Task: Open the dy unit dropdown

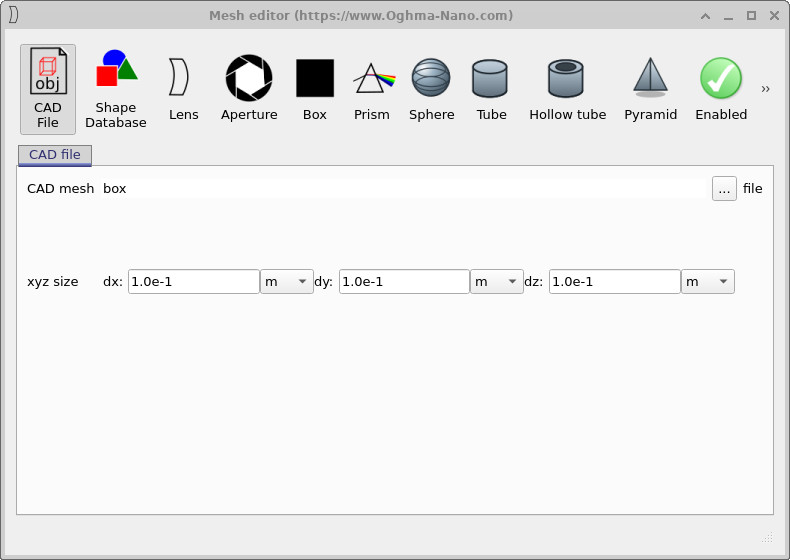Action: point(497,282)
